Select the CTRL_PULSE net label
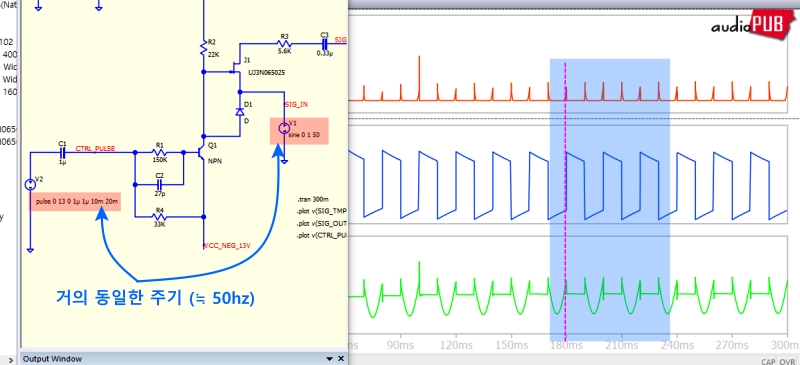800x365 pixels. click(95, 149)
